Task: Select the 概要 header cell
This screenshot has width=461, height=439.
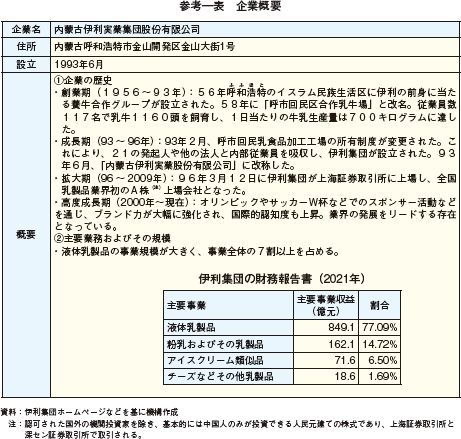Action: point(26,235)
